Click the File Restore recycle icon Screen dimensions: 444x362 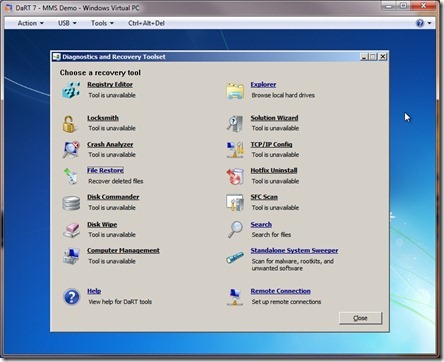[x=71, y=176]
